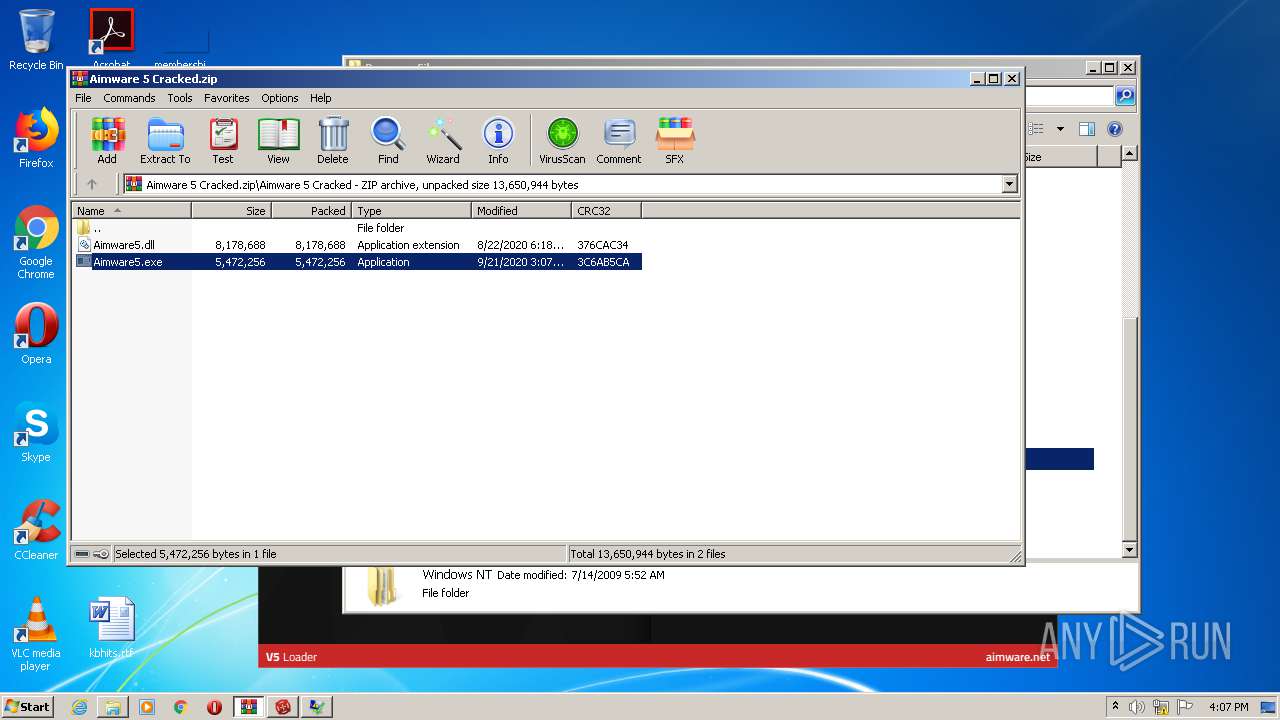Click the drive and key status bar icon
The width and height of the screenshot is (1280, 720).
(x=92, y=554)
